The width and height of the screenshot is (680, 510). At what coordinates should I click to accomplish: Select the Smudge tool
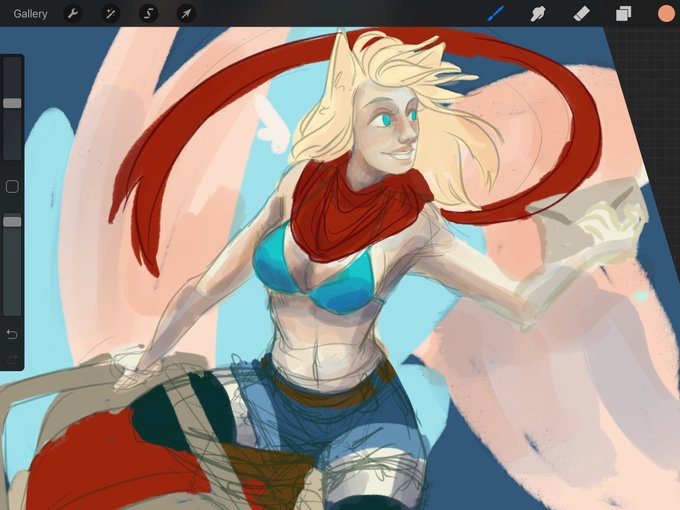pyautogui.click(x=538, y=14)
